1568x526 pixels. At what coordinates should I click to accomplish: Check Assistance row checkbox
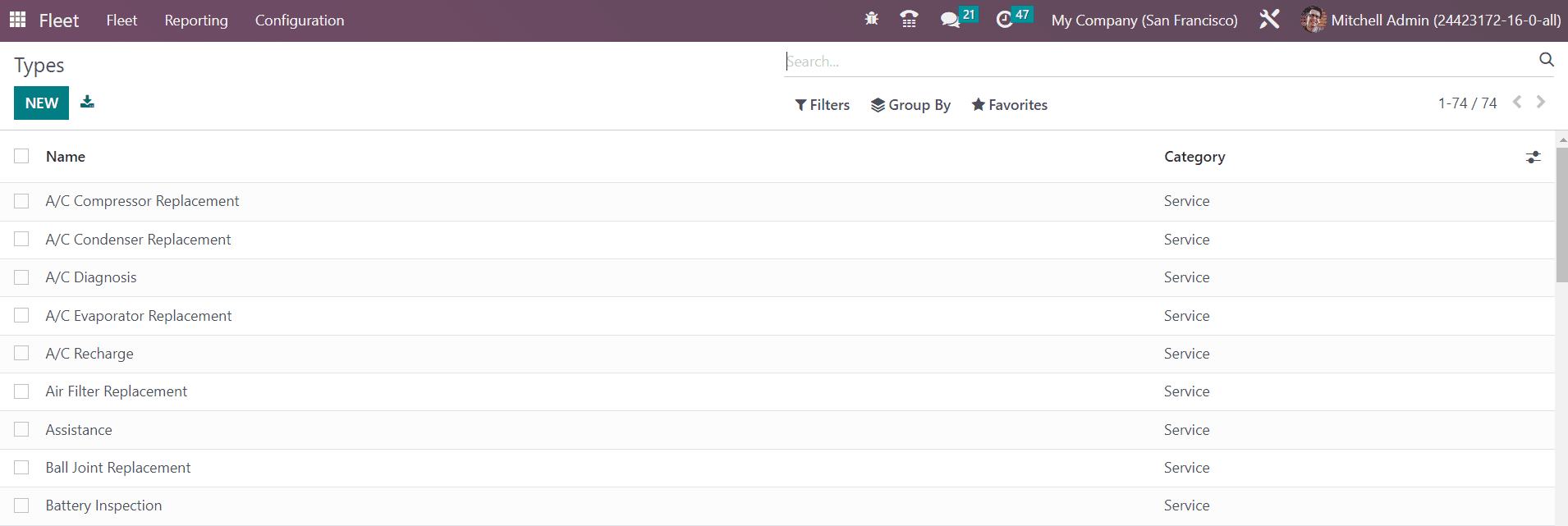(x=21, y=429)
